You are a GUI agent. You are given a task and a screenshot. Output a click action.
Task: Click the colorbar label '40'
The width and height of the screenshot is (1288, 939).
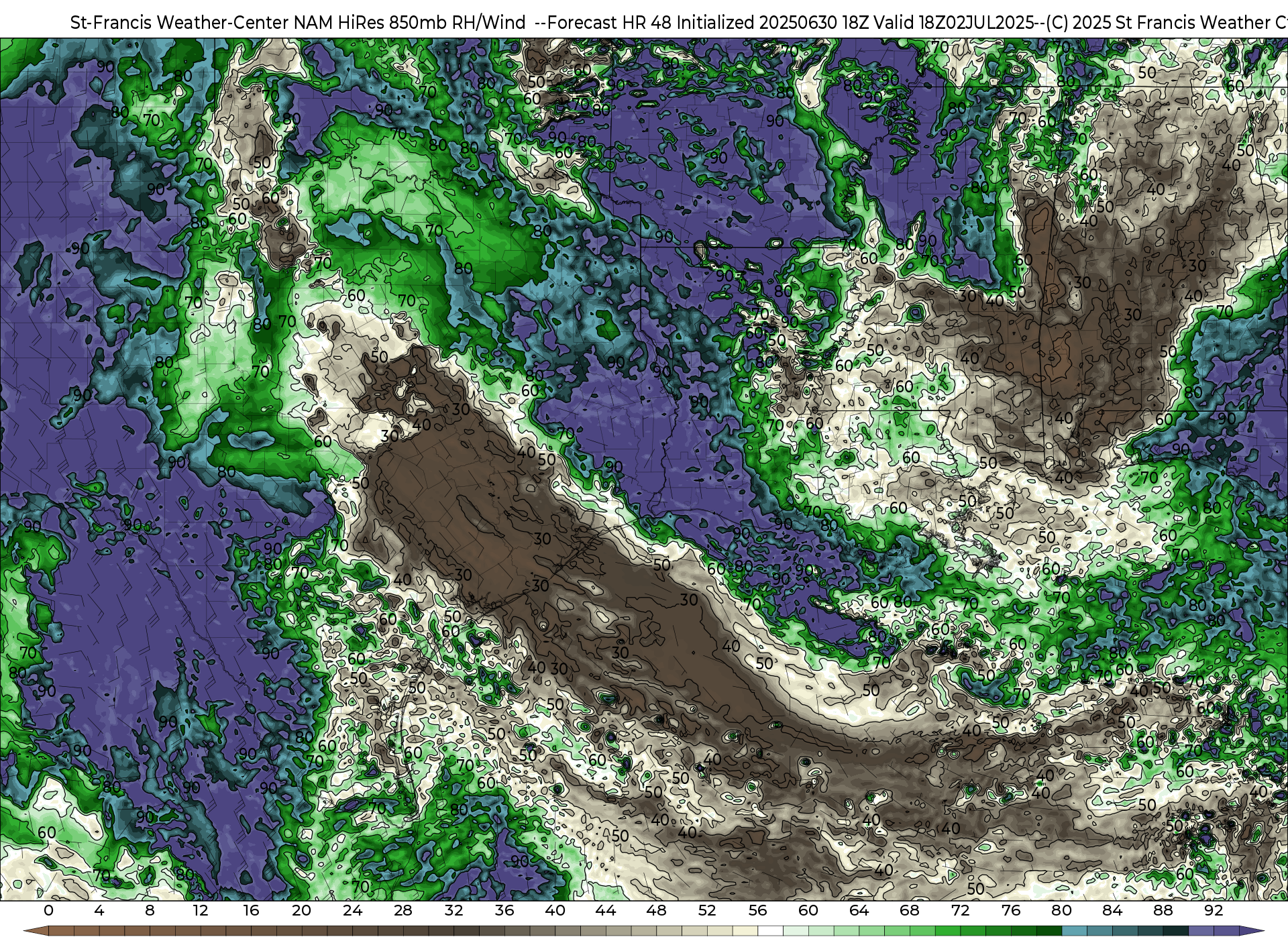coord(555,911)
